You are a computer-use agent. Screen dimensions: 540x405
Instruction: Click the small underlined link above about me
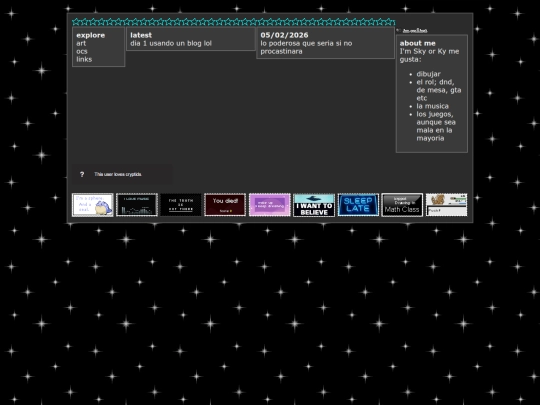pos(415,31)
